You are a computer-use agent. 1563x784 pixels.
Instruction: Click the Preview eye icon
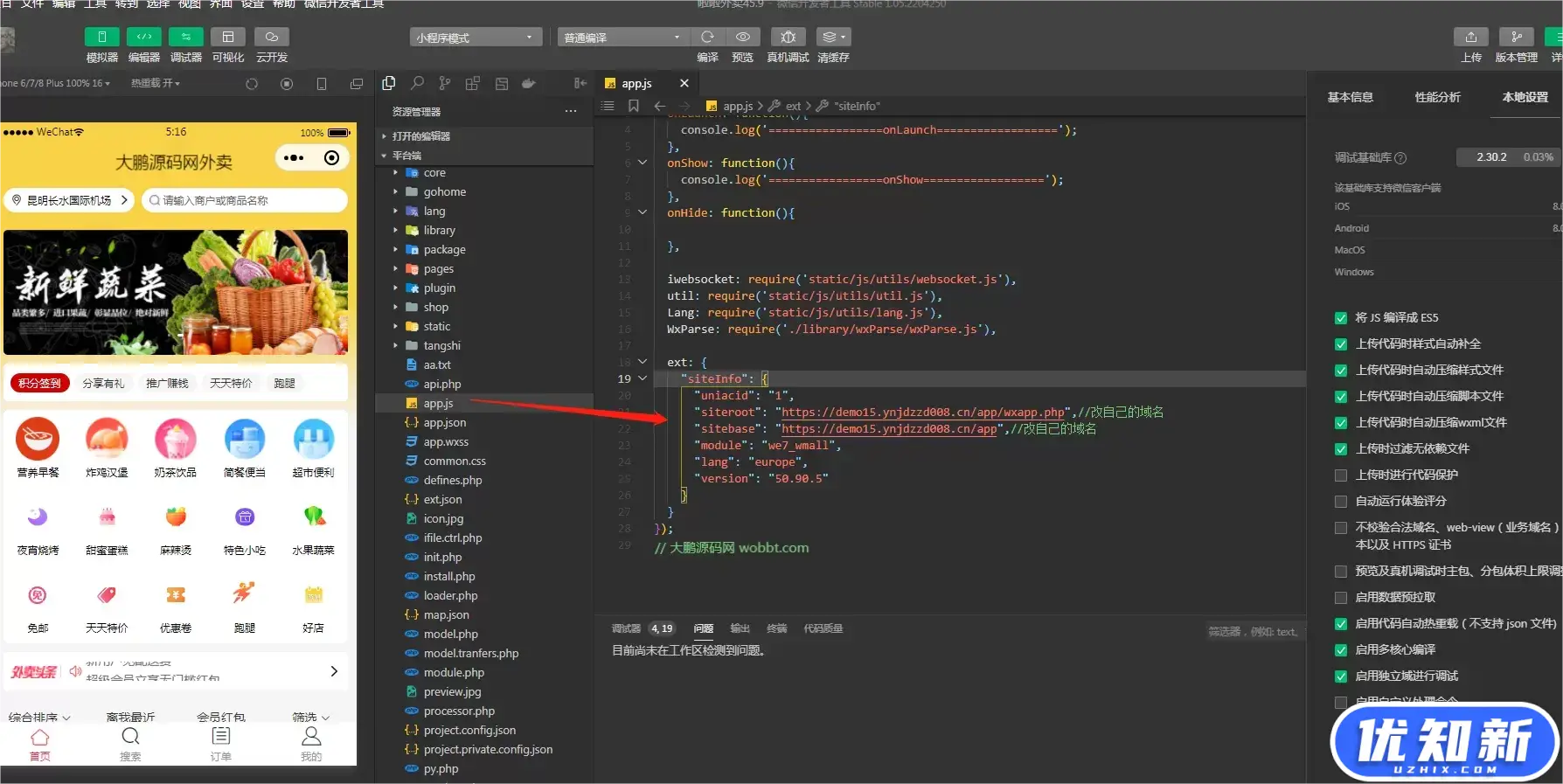[742, 37]
